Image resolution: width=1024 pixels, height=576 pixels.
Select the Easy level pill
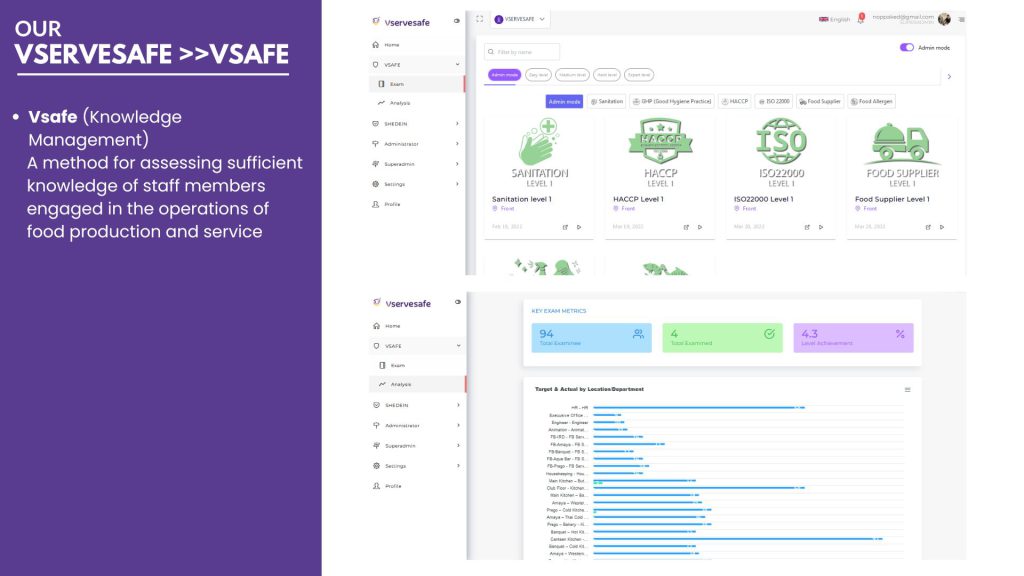click(538, 75)
